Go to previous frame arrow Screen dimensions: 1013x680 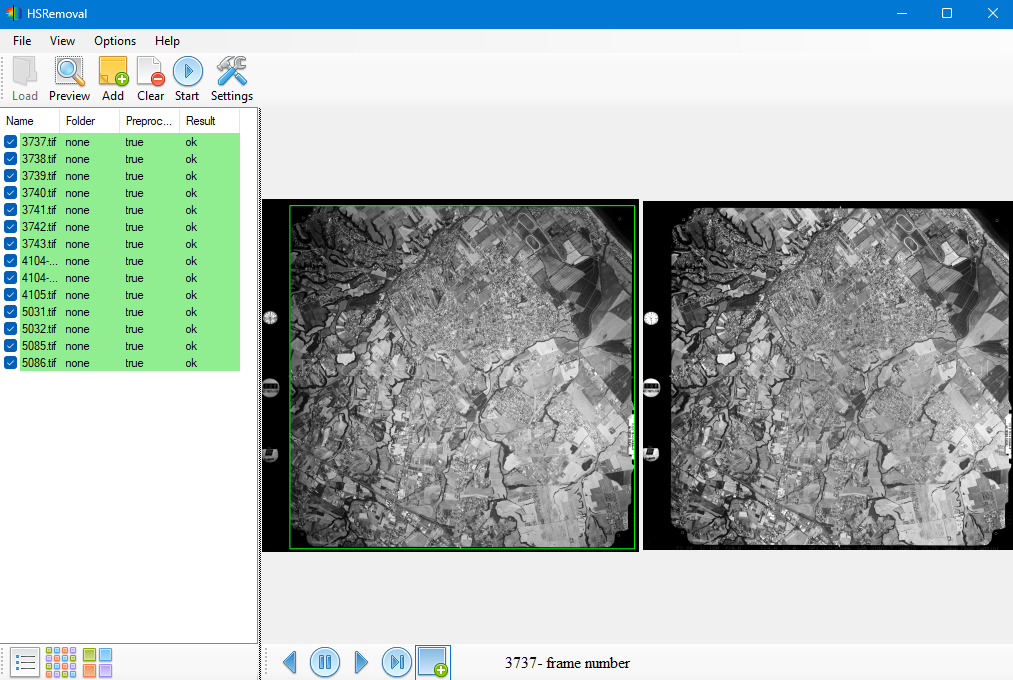tap(290, 662)
